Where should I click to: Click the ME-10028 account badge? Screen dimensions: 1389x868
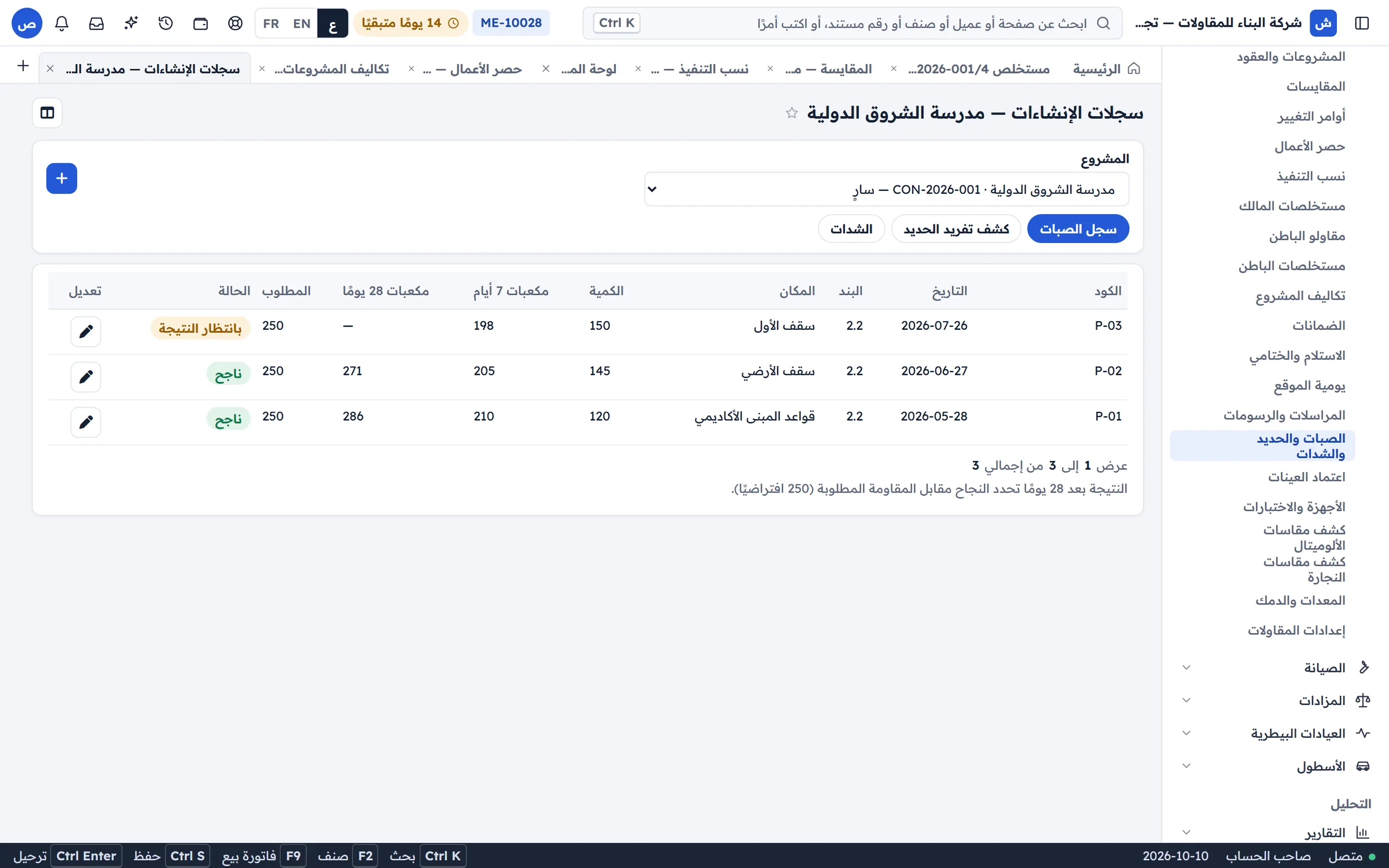[x=511, y=23]
